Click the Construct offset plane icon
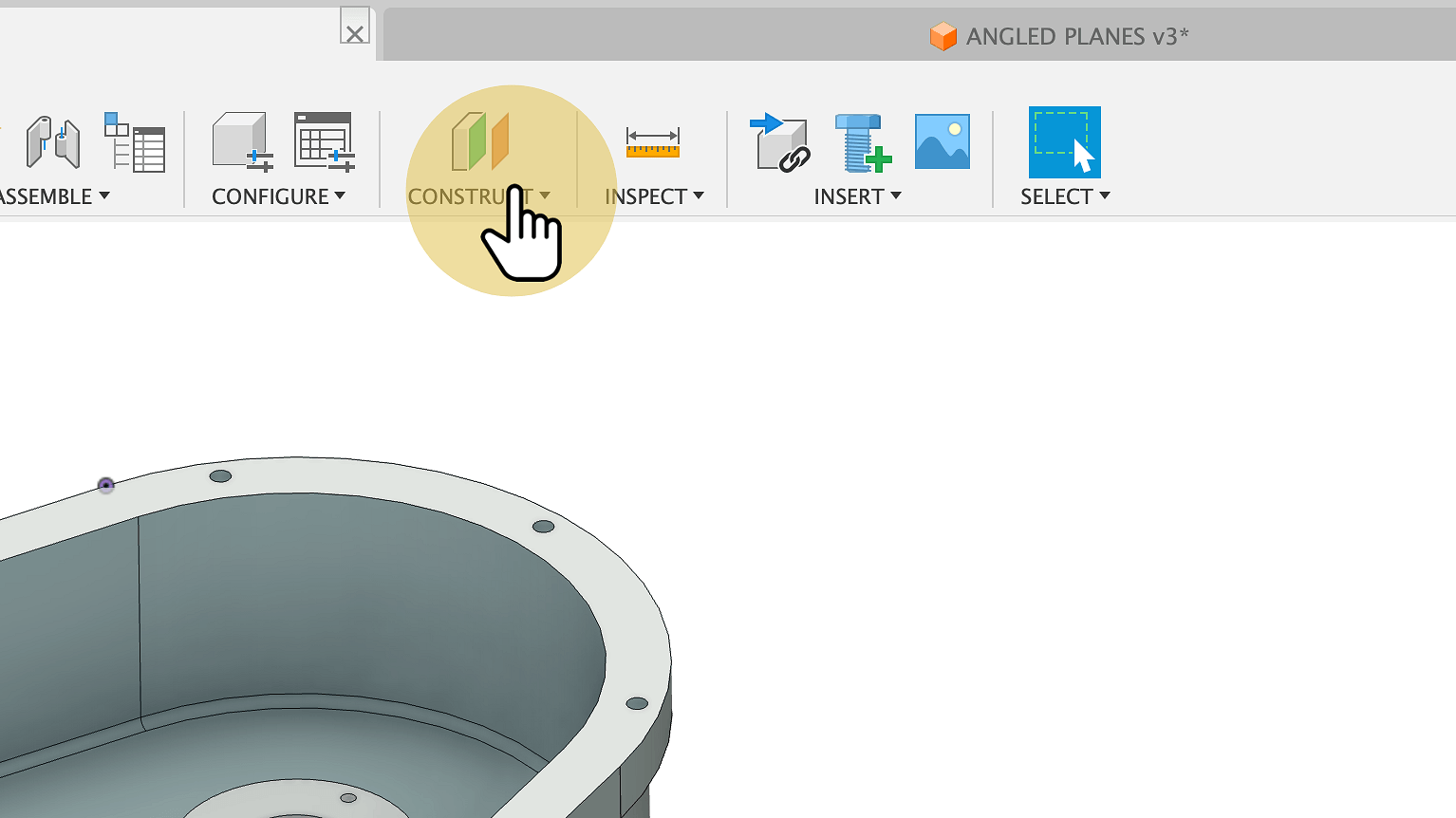This screenshot has height=818, width=1456. pos(480,142)
